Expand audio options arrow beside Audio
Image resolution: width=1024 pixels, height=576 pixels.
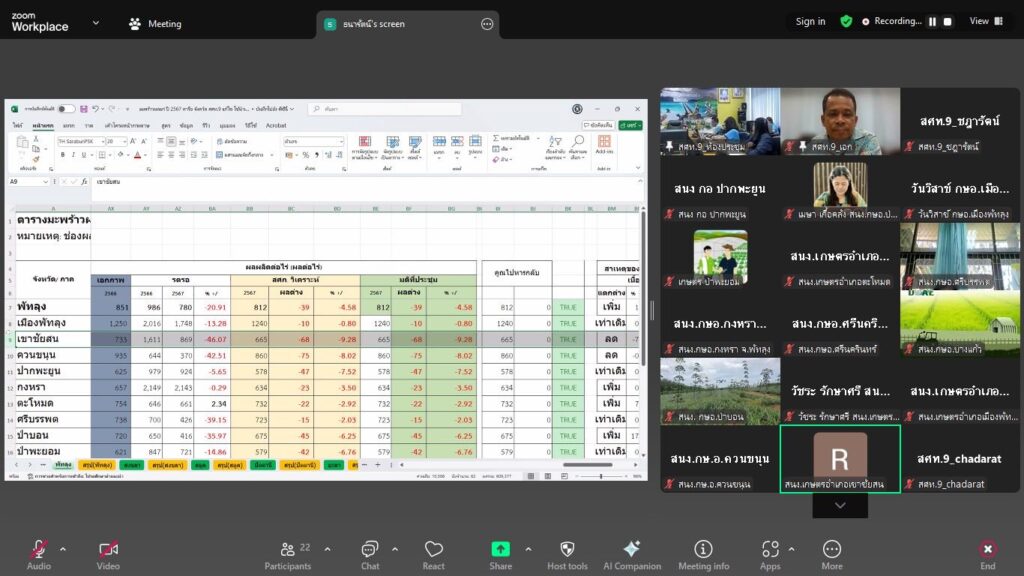[x=63, y=549]
